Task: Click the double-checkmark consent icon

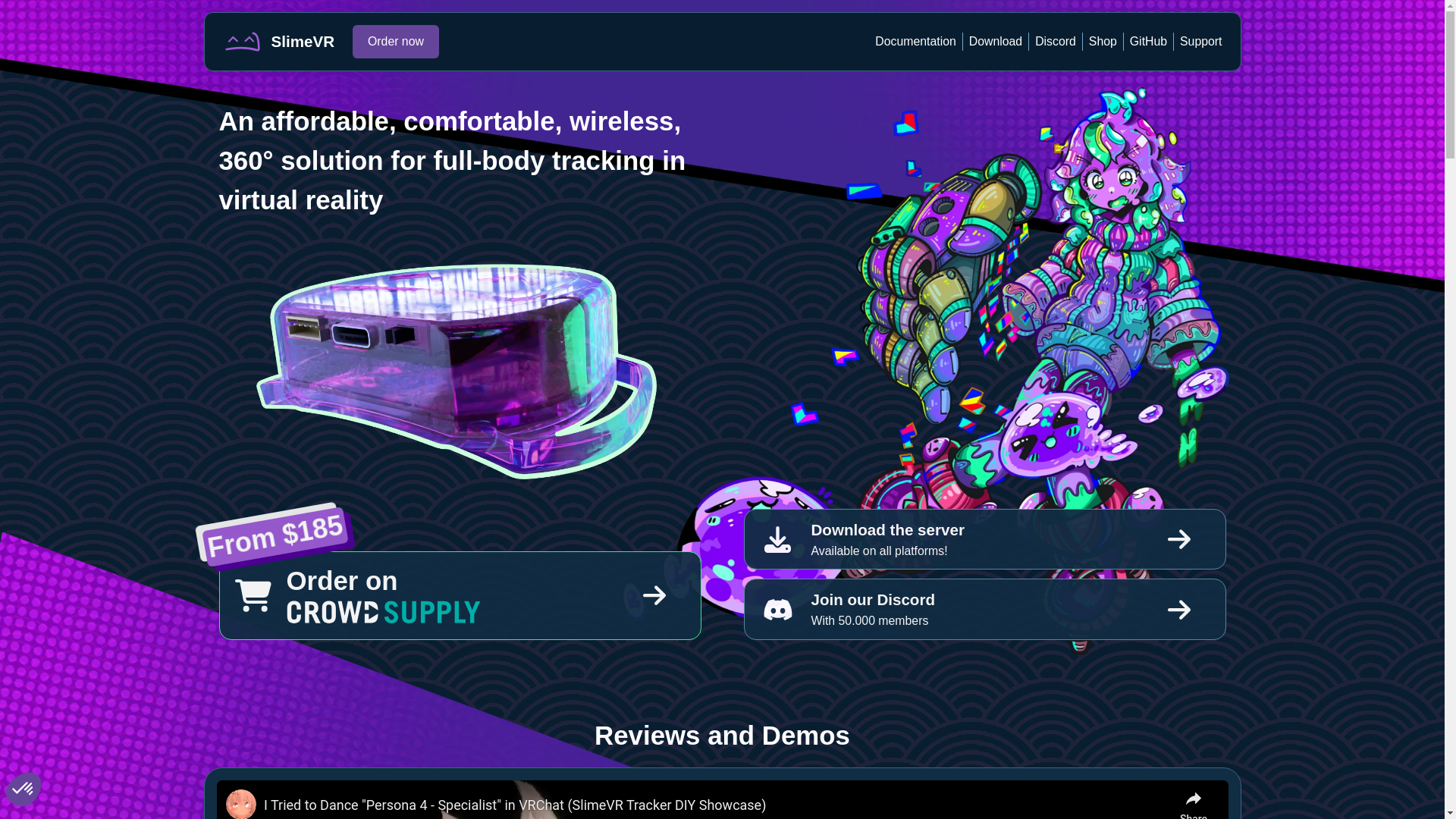Action: (23, 789)
